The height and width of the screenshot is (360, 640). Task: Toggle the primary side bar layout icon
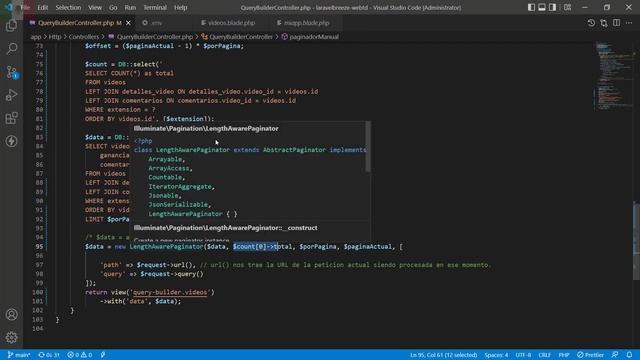[531, 7]
